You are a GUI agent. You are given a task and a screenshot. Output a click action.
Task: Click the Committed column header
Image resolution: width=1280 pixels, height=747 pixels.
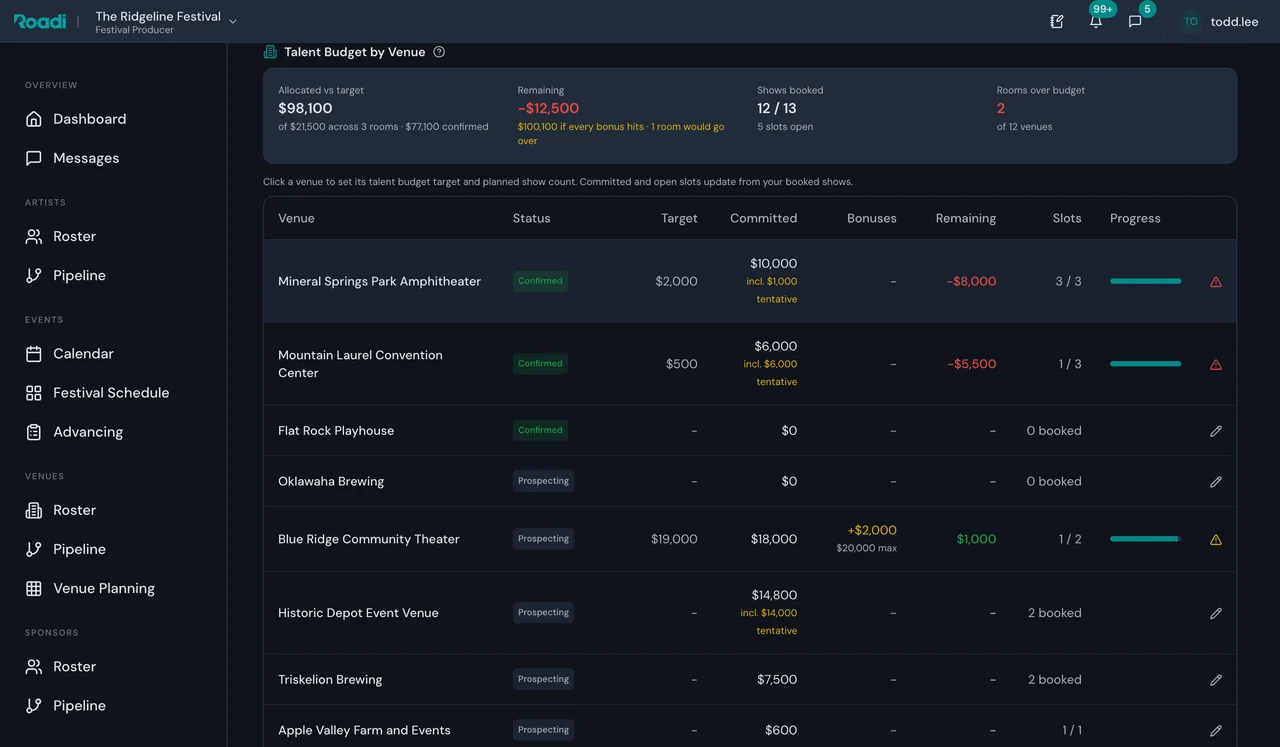point(763,218)
